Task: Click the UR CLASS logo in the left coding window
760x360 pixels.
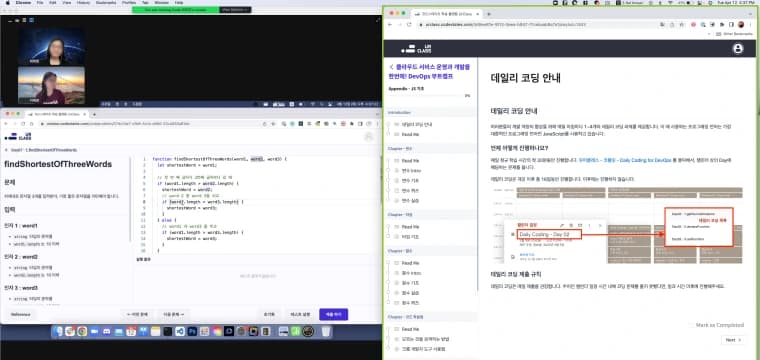Action: point(17,136)
